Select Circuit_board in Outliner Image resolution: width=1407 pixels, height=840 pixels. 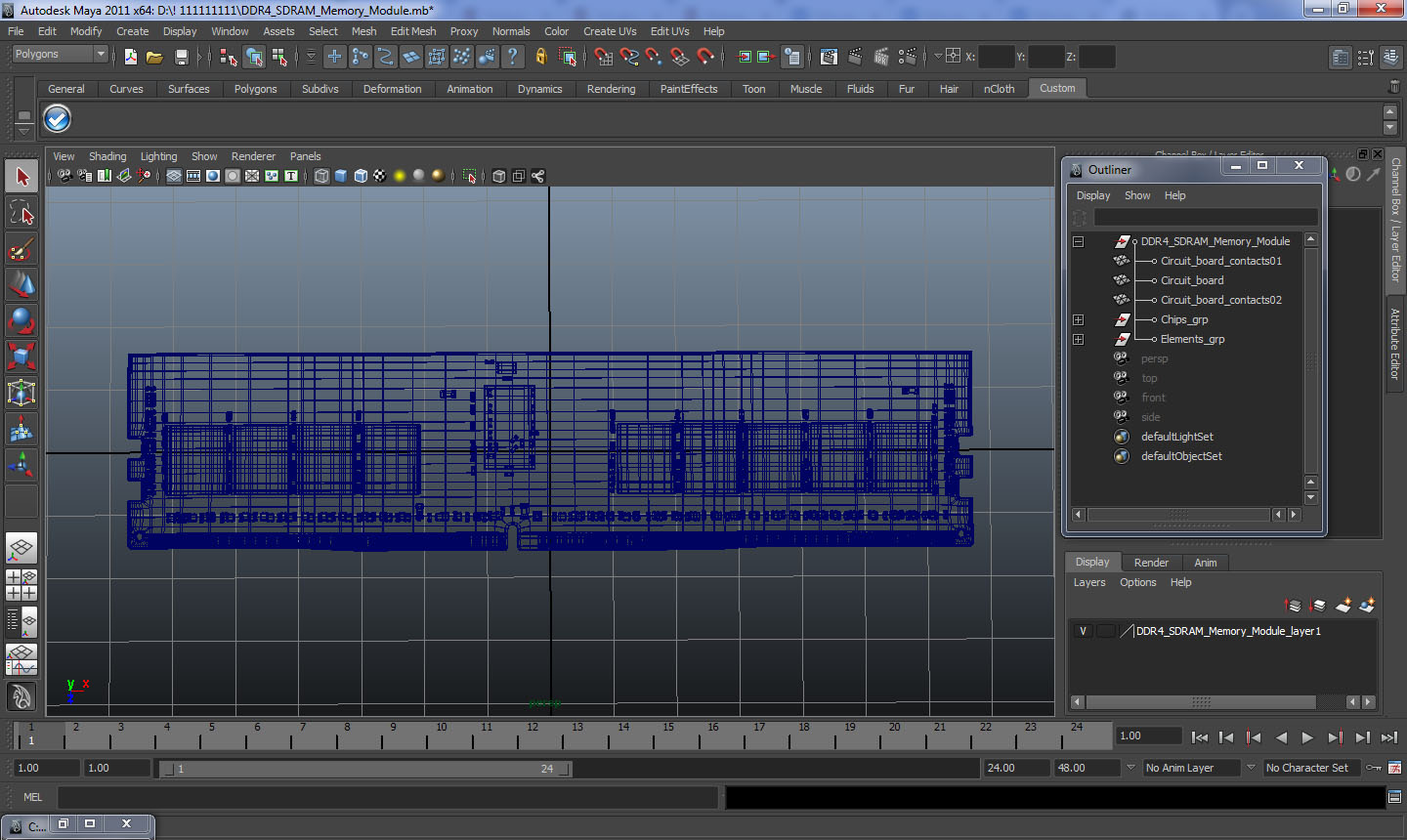click(x=1192, y=280)
